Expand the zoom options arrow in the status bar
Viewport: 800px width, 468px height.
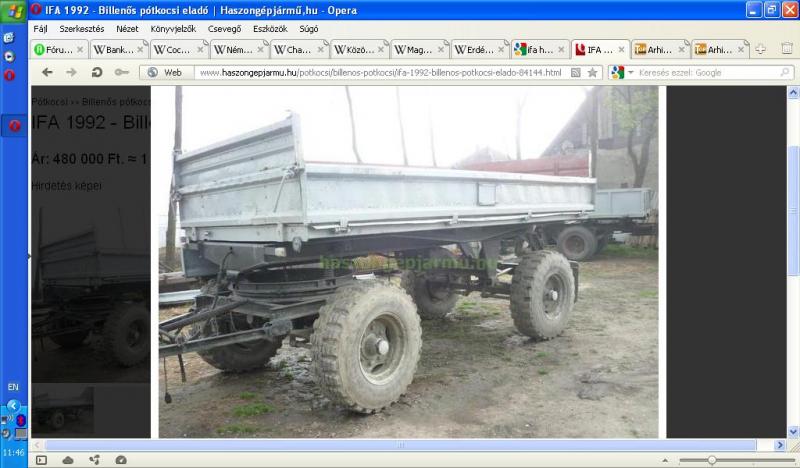pos(665,460)
